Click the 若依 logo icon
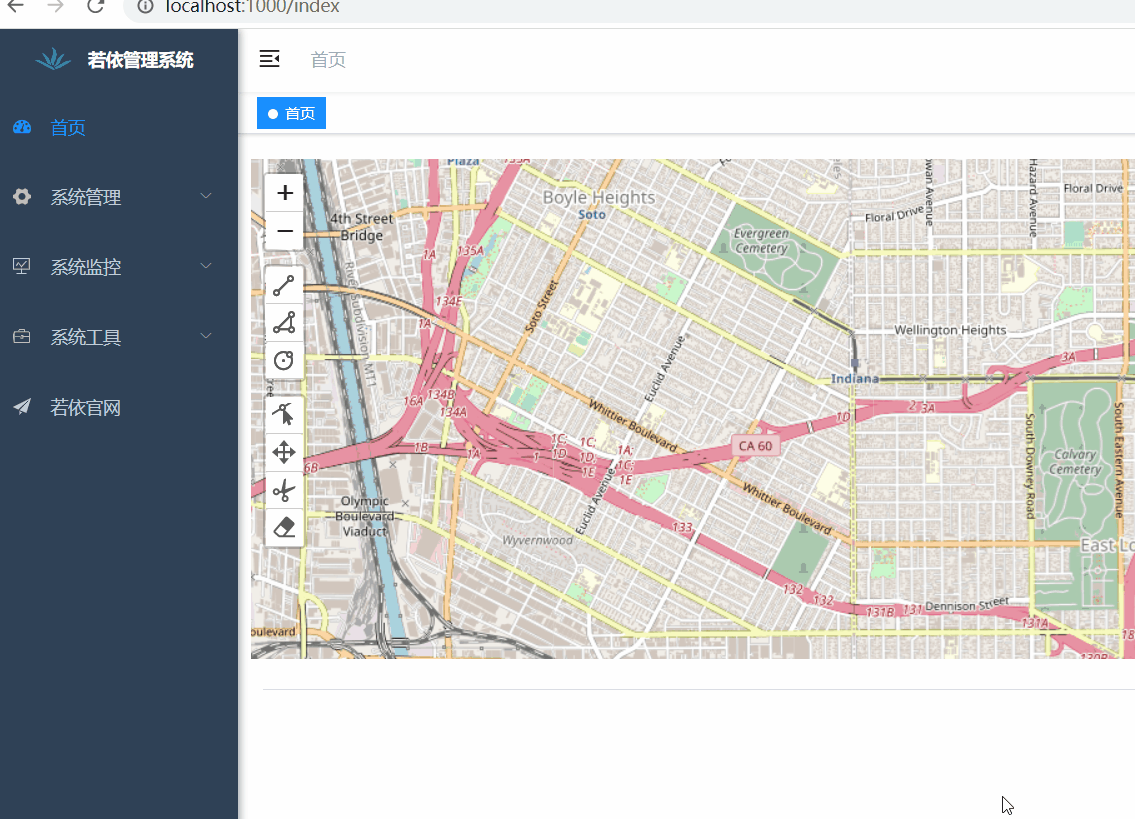The image size is (1135, 819). point(54,59)
